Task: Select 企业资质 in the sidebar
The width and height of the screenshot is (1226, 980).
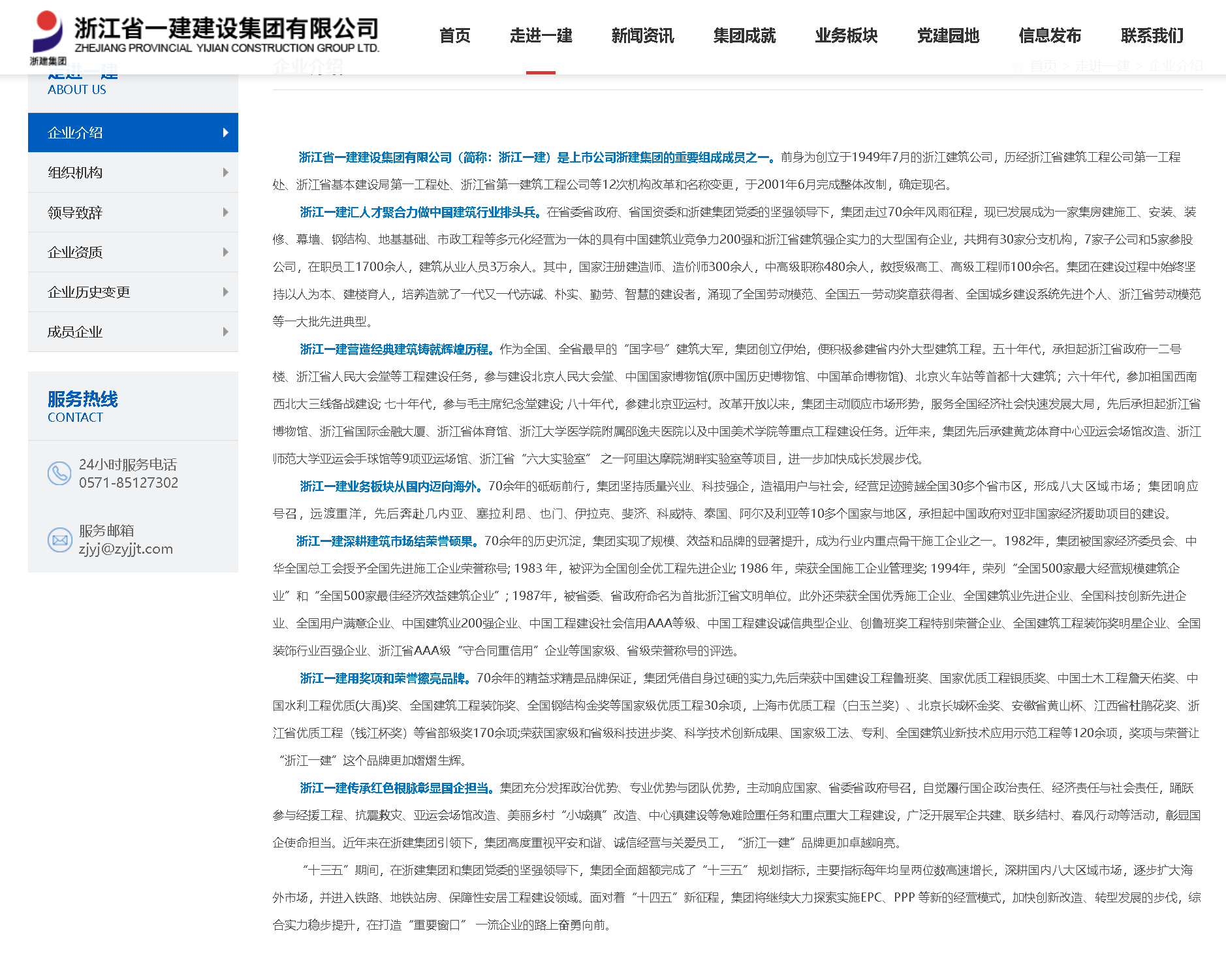Action: pyautogui.click(x=133, y=252)
